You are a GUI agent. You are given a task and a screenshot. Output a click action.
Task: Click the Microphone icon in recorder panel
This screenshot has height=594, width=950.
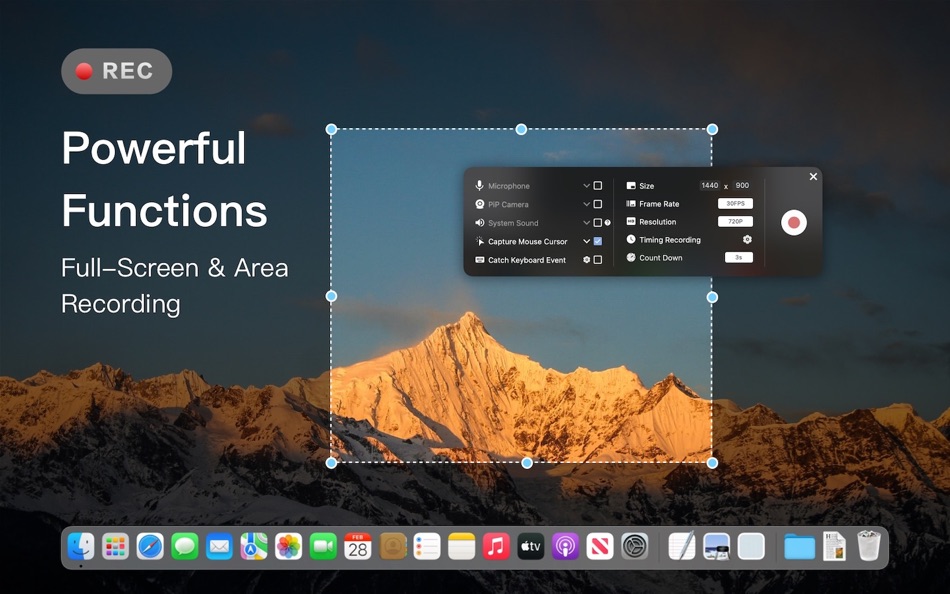click(x=479, y=185)
